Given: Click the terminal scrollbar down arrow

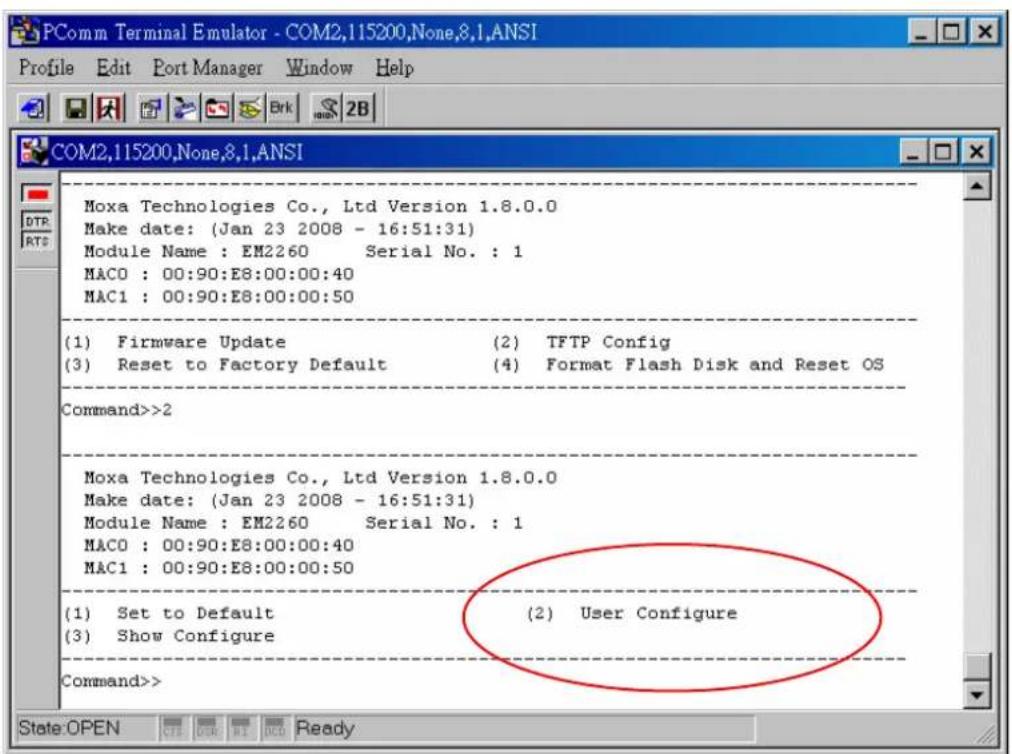Looking at the screenshot, I should coord(977,695).
